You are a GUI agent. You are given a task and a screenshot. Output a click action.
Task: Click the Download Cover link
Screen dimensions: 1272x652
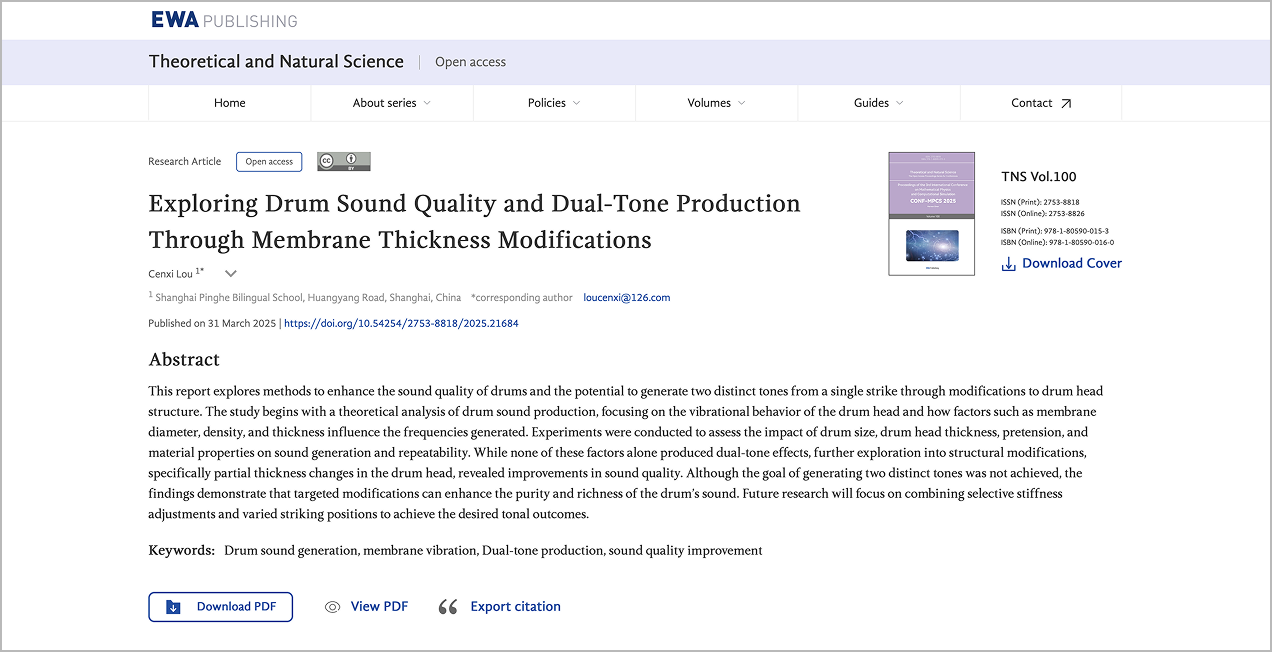(1072, 264)
